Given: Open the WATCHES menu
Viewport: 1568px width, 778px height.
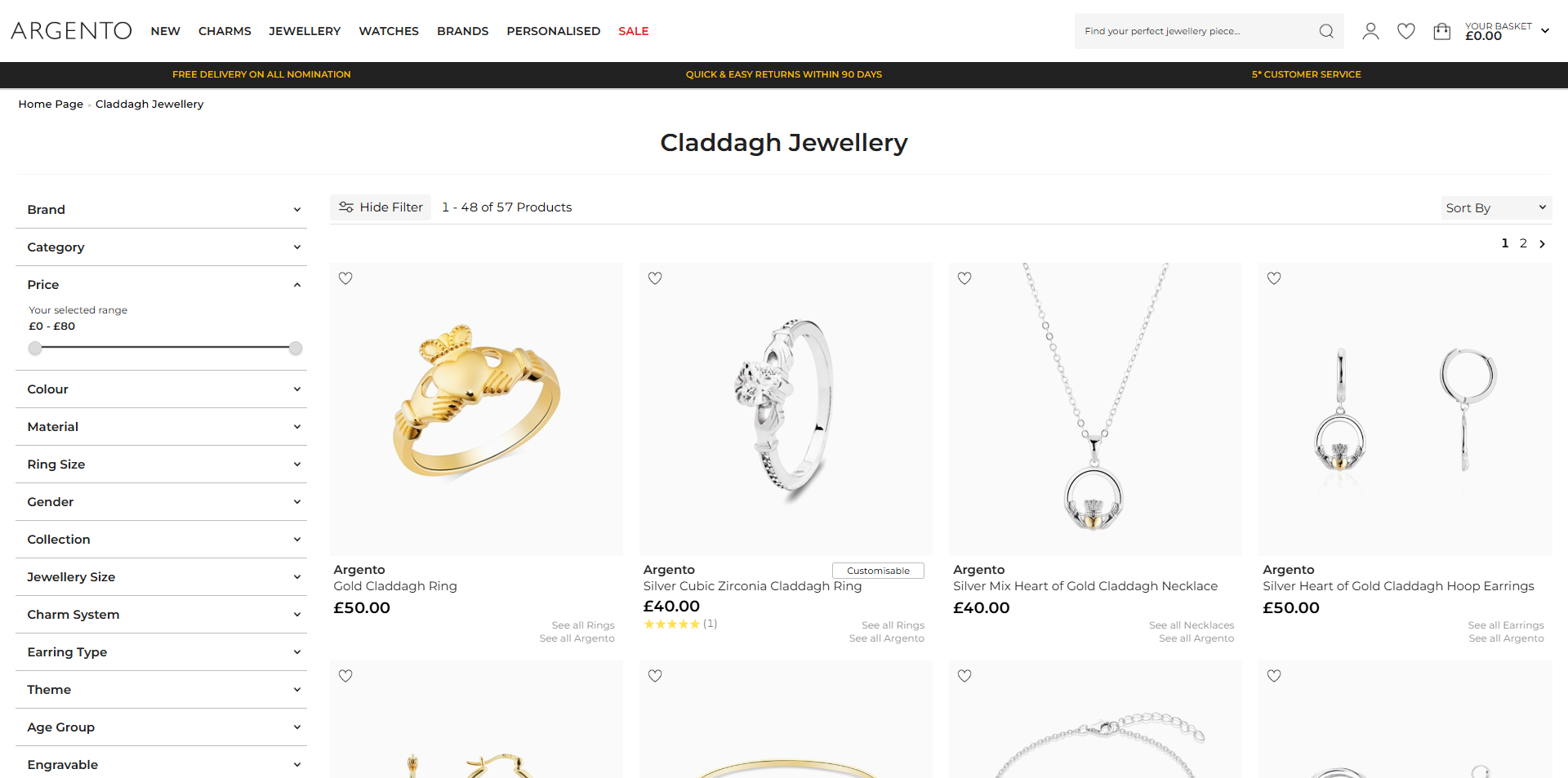Looking at the screenshot, I should (x=389, y=31).
